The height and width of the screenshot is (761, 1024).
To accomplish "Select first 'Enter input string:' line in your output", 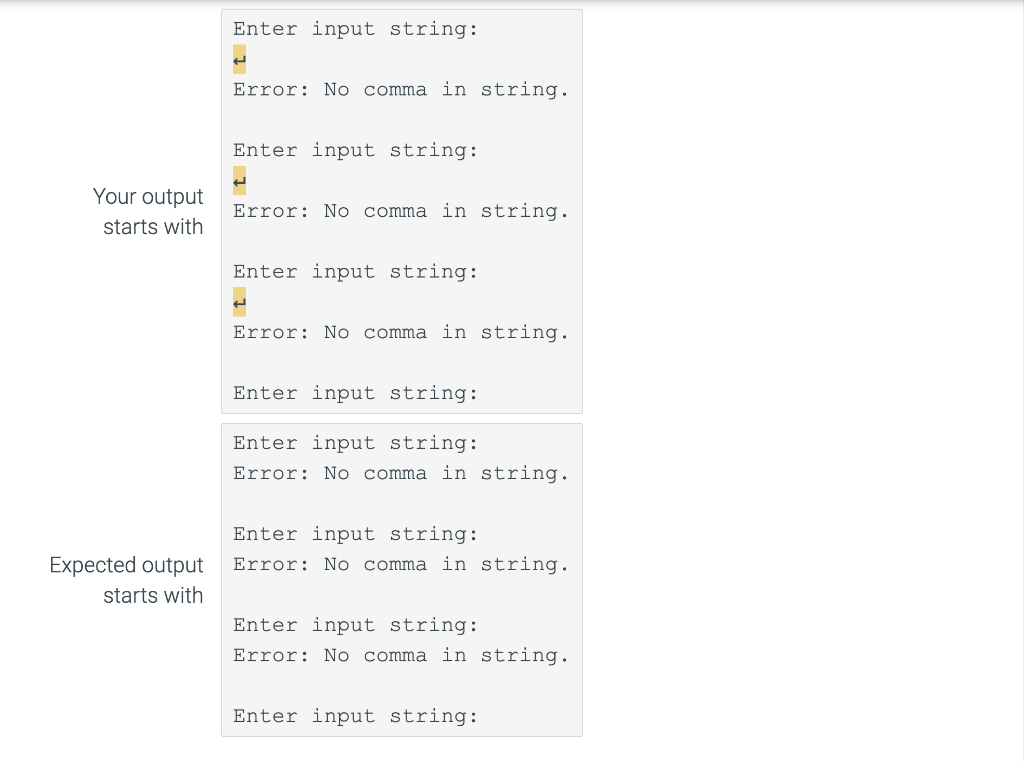I will (x=355, y=29).
